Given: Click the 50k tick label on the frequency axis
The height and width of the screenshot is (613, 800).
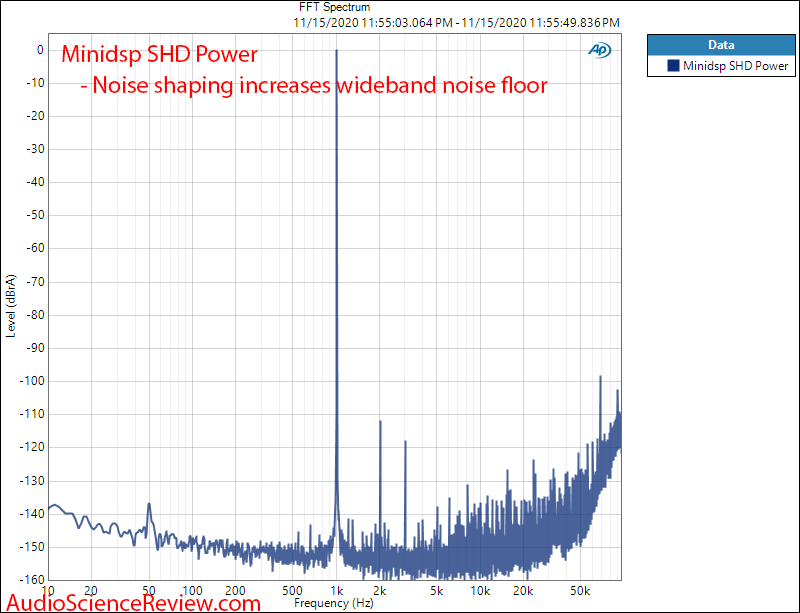Looking at the screenshot, I should 580,591.
